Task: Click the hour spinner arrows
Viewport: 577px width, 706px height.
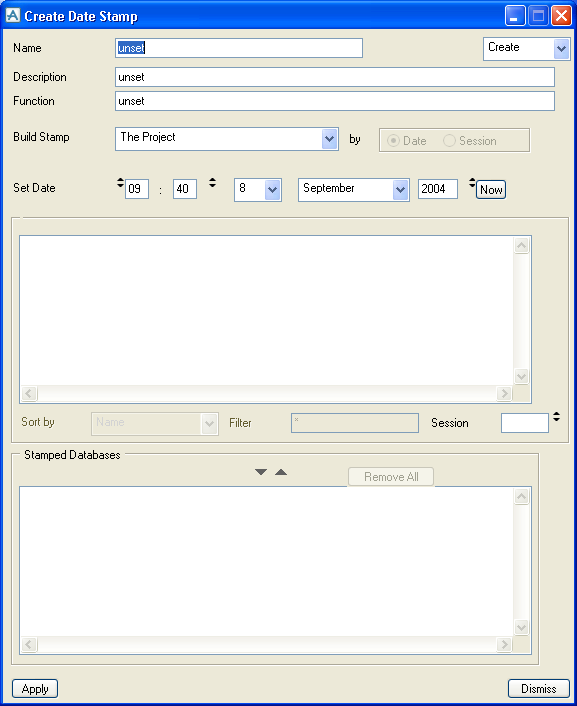Action: pos(120,183)
